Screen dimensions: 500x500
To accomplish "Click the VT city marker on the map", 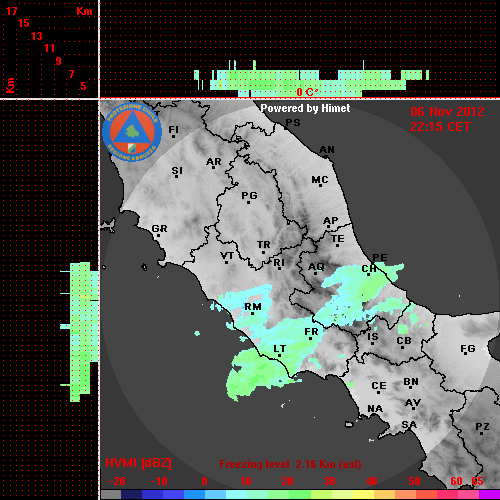I will (x=226, y=263).
